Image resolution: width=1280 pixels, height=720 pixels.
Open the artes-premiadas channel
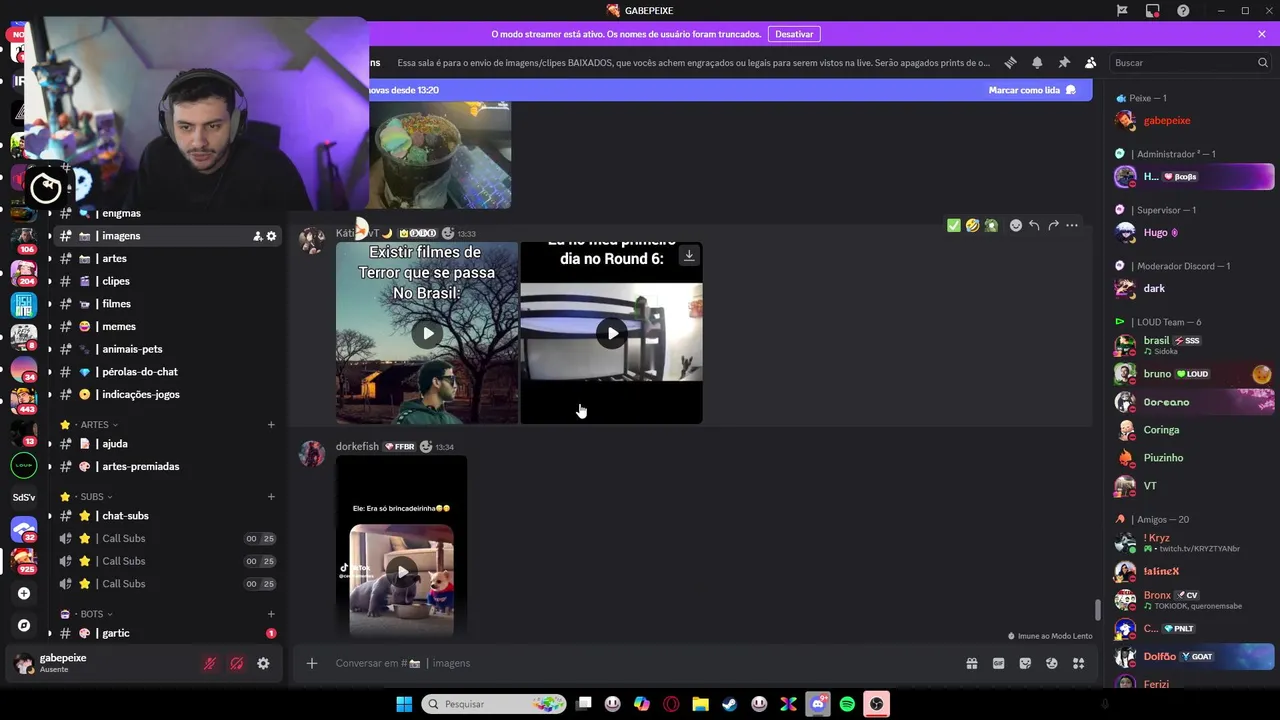click(x=167, y=466)
